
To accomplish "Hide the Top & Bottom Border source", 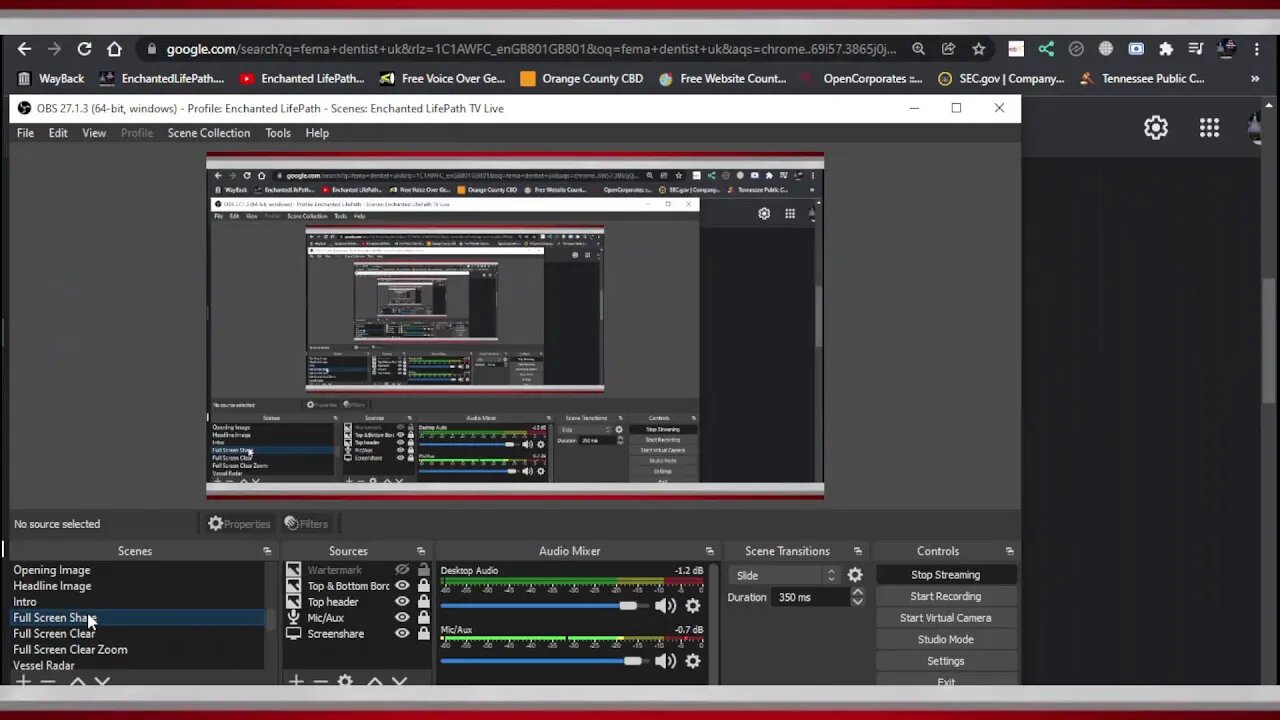I will coord(402,586).
